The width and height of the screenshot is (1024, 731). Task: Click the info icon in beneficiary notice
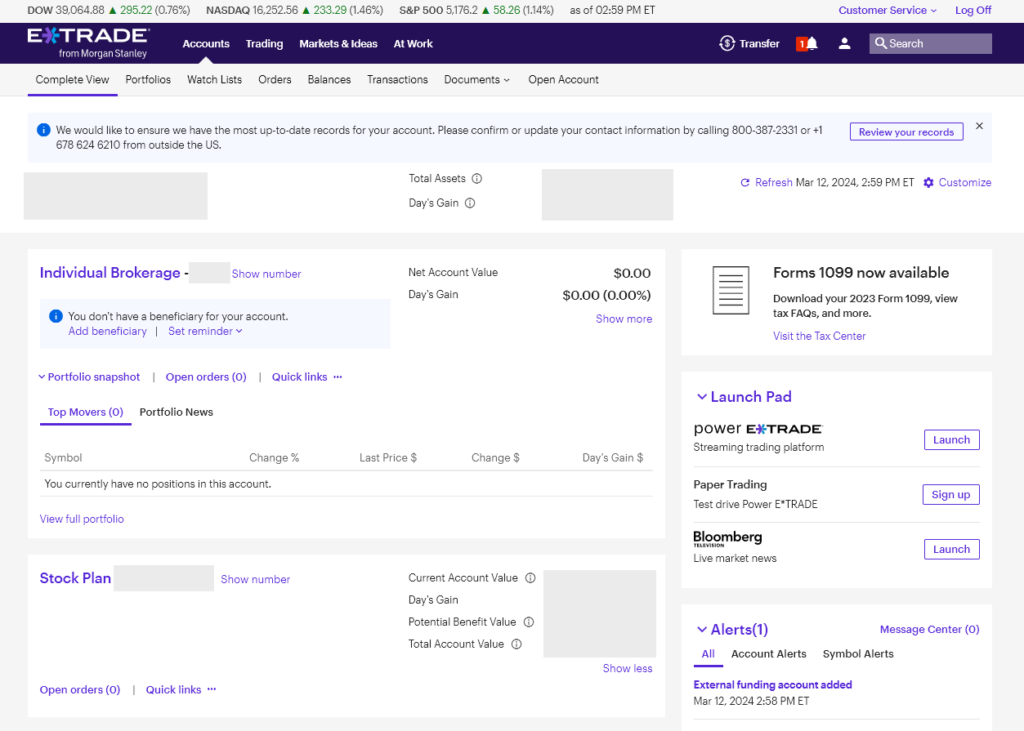pos(56,316)
